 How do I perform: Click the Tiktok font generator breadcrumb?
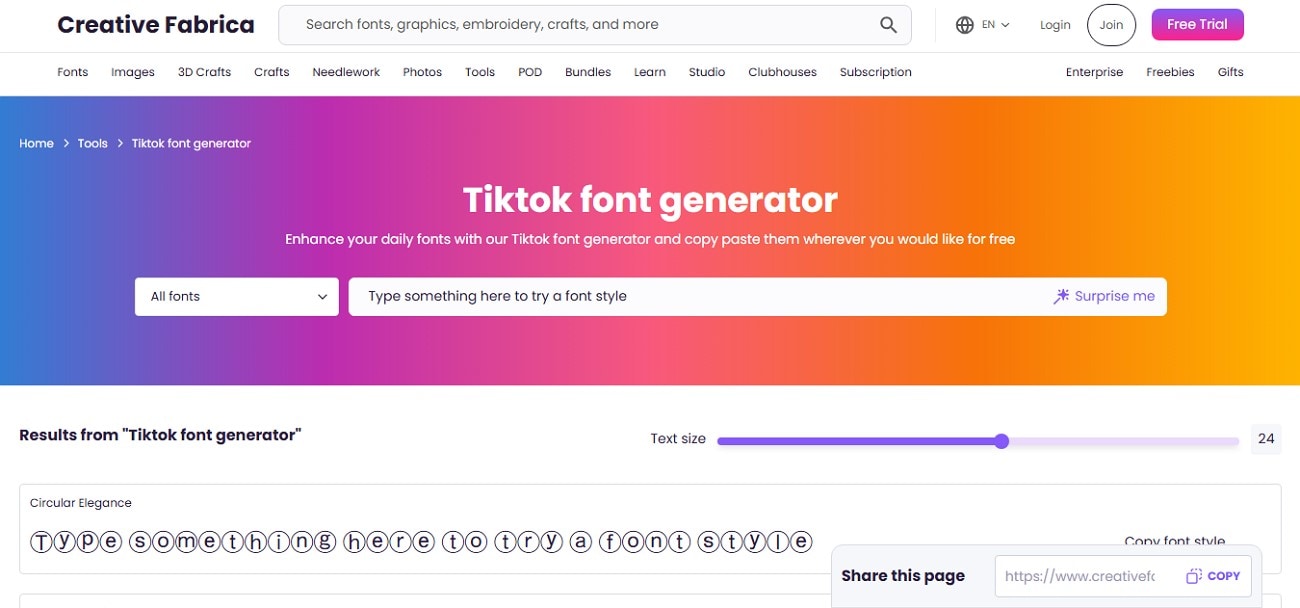click(191, 143)
